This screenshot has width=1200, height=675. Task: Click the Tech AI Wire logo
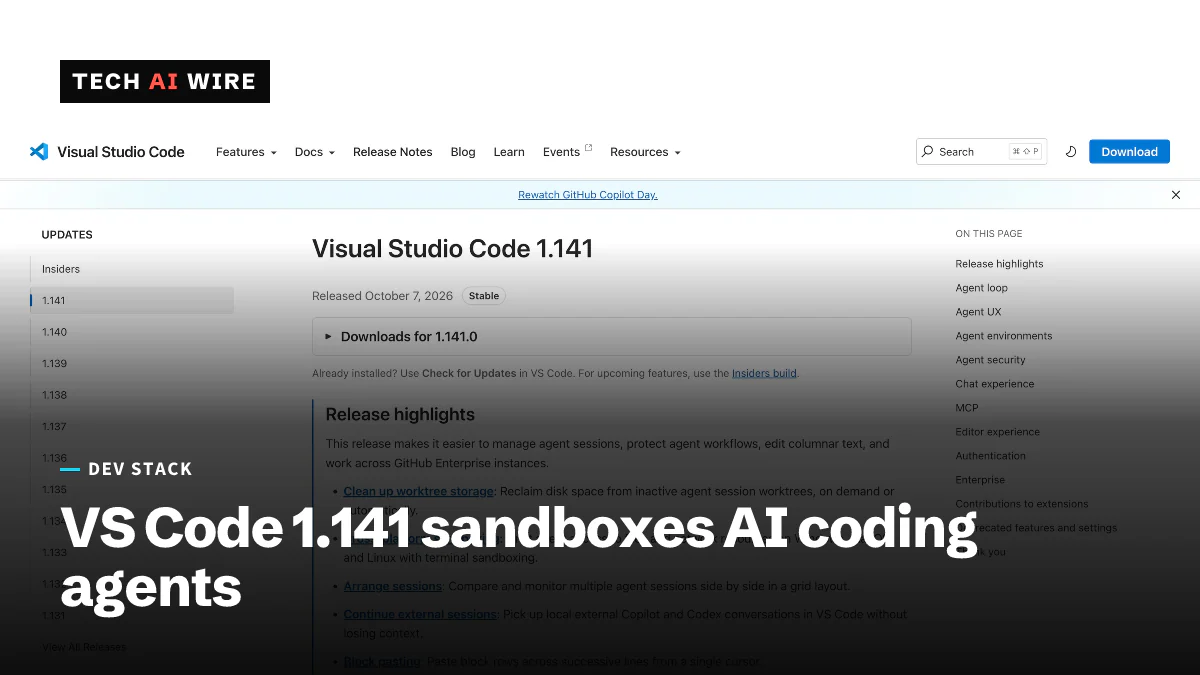pyautogui.click(x=165, y=82)
